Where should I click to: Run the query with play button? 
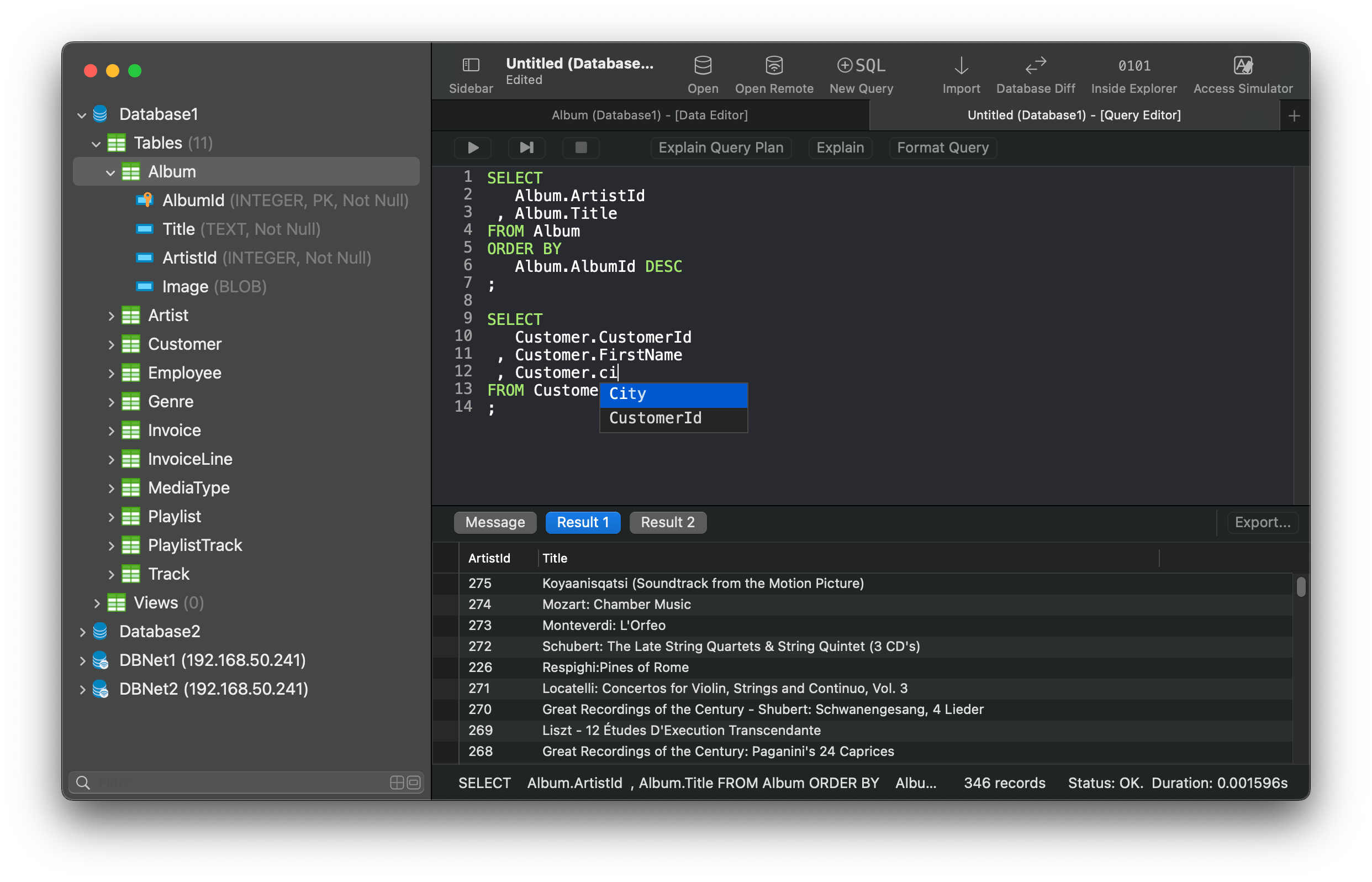pos(473,148)
